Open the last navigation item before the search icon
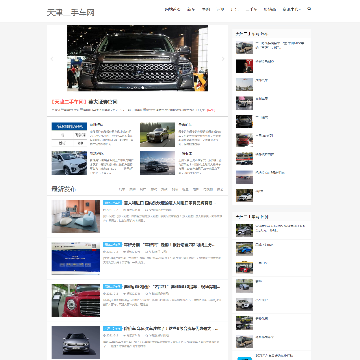This screenshot has width=360, height=360. coord(291,9)
